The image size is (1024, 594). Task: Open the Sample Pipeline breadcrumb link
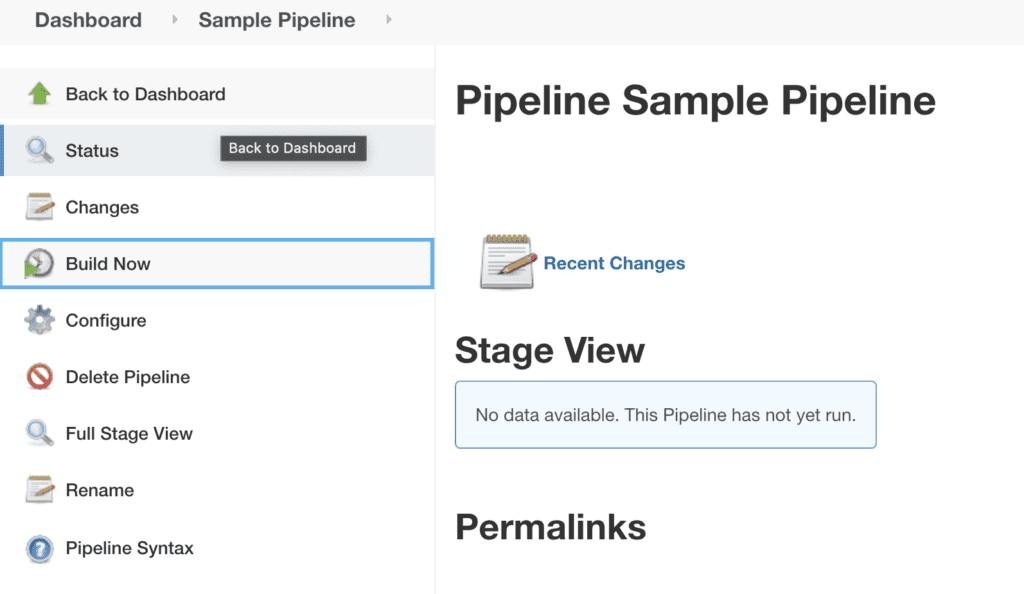(x=277, y=20)
